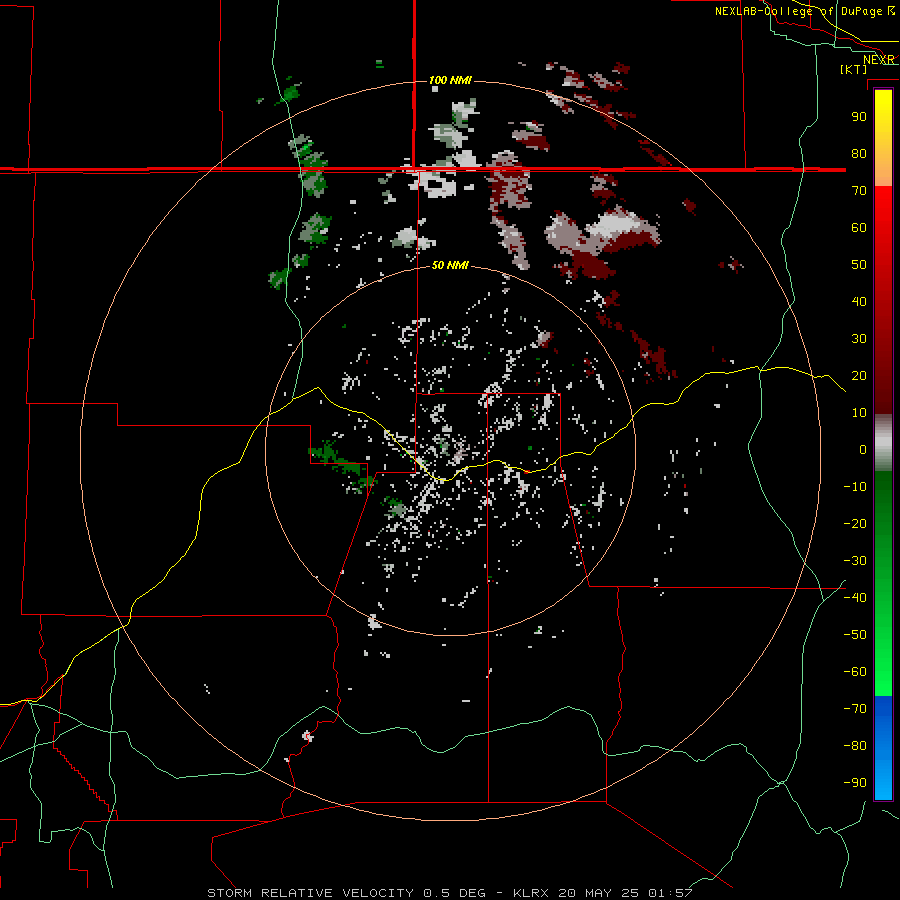The height and width of the screenshot is (900, 900).
Task: Click the 60 value on velocity scale
Action: [x=859, y=227]
